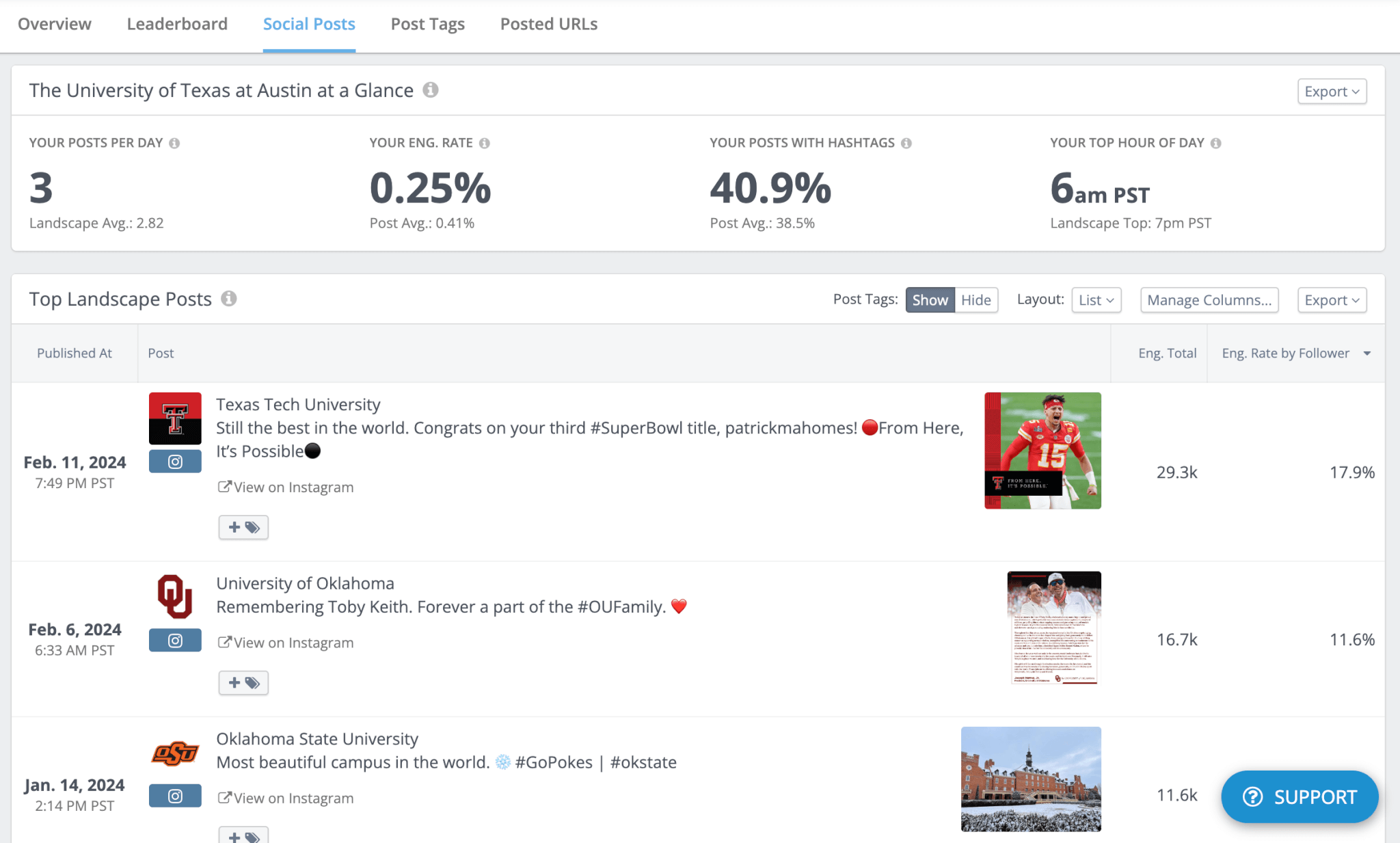
Task: Open the info tooltip next to YOUR ENG. RATE
Action: (x=484, y=143)
